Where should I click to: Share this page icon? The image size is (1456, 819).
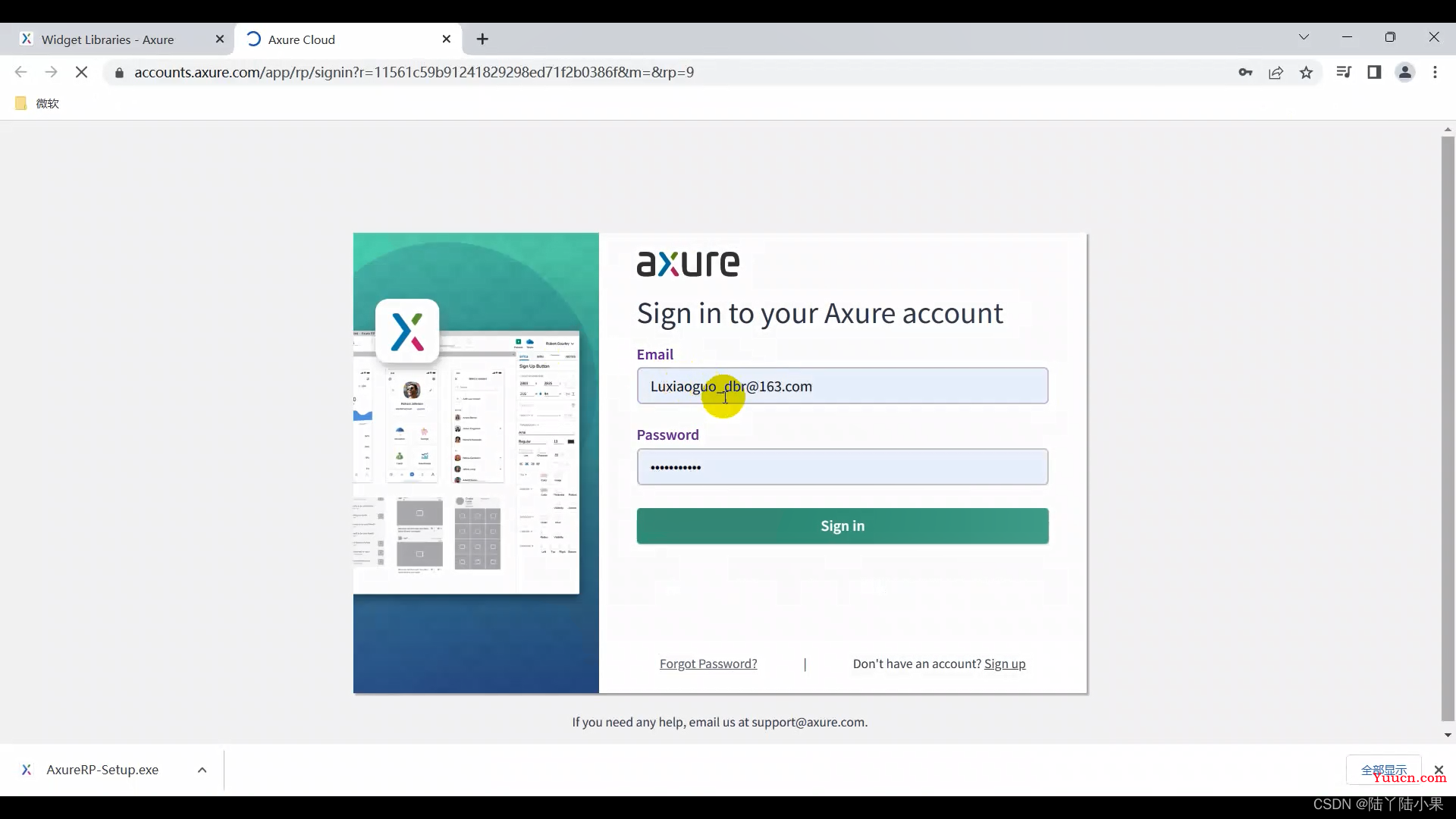1276,72
